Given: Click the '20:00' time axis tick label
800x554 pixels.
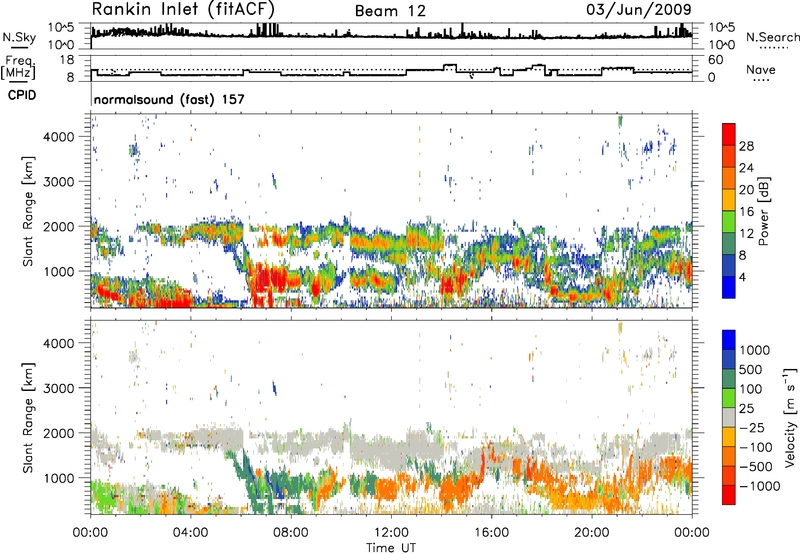Looking at the screenshot, I should (591, 533).
